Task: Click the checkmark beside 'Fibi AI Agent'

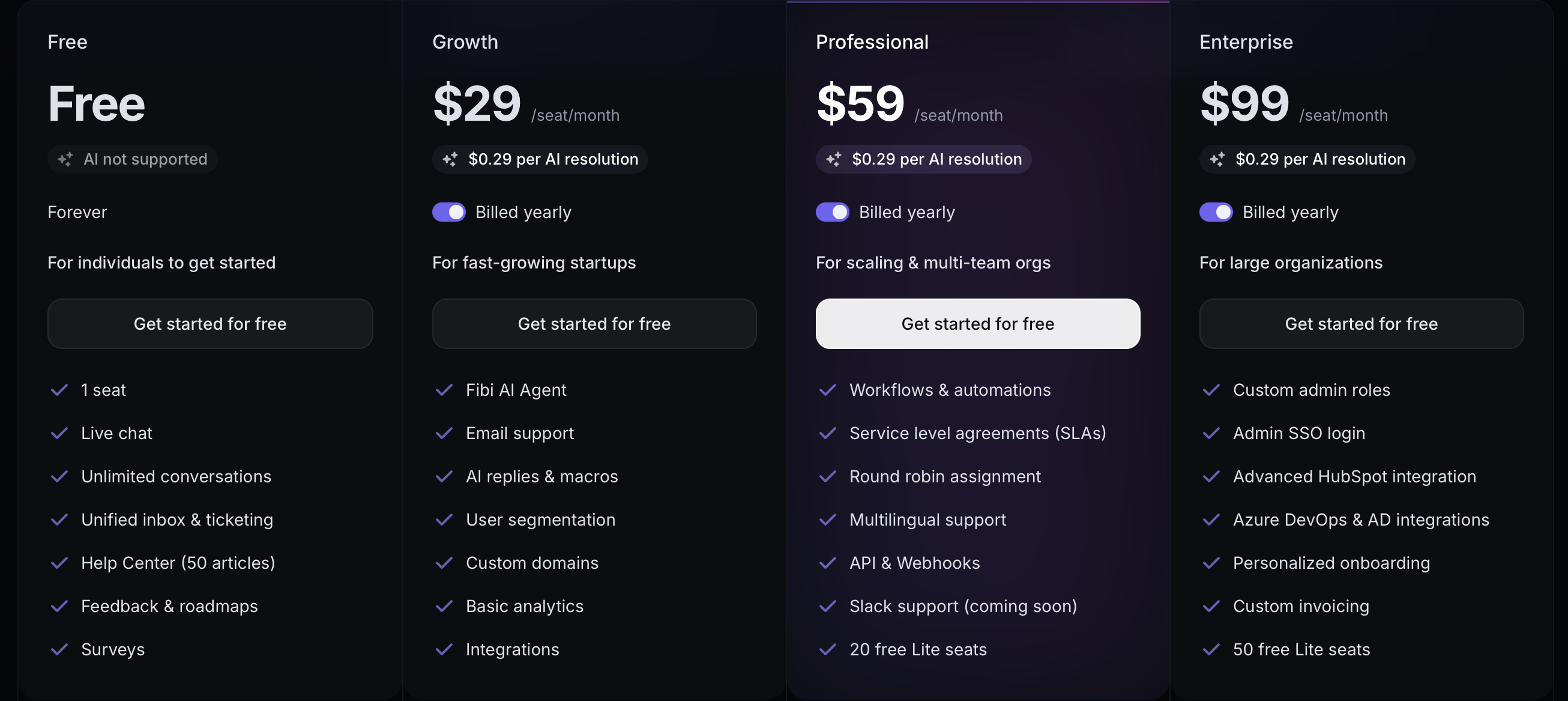Action: coord(444,390)
